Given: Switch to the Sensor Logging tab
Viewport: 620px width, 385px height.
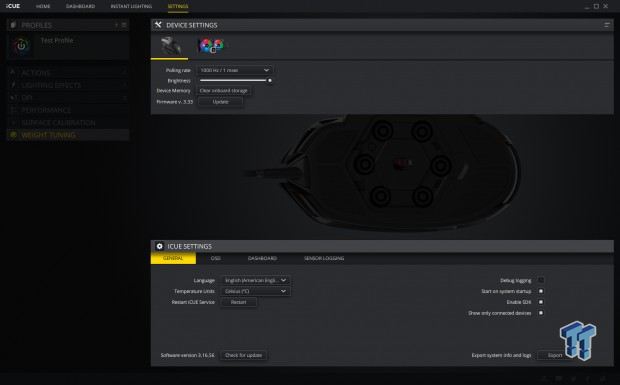Looking at the screenshot, I should tap(324, 258).
